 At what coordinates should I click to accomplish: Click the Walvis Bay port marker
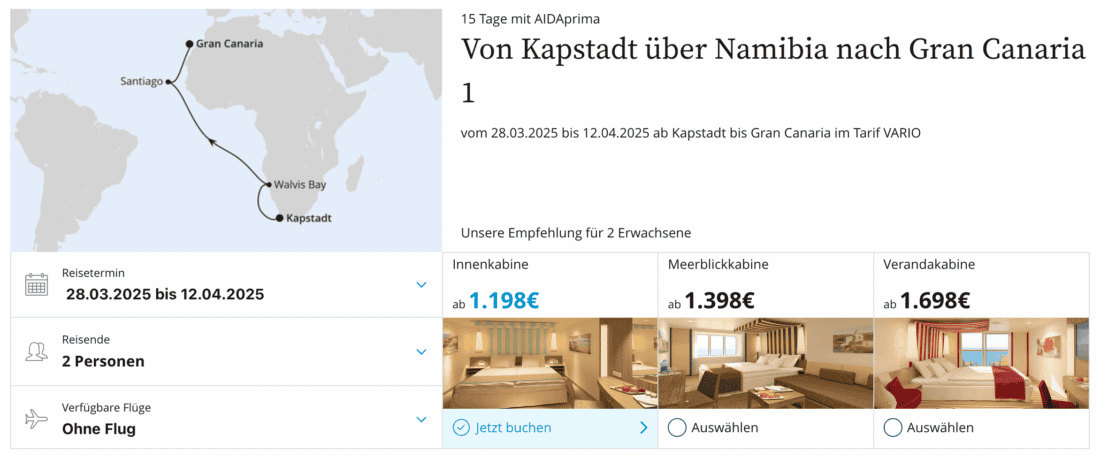point(267,185)
